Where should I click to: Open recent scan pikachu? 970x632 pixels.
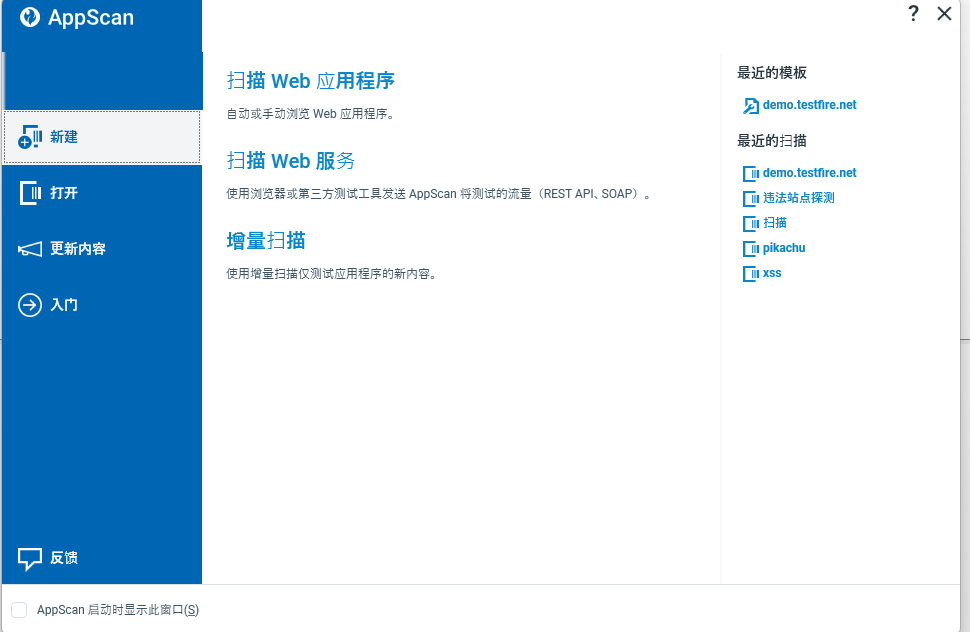[784, 248]
